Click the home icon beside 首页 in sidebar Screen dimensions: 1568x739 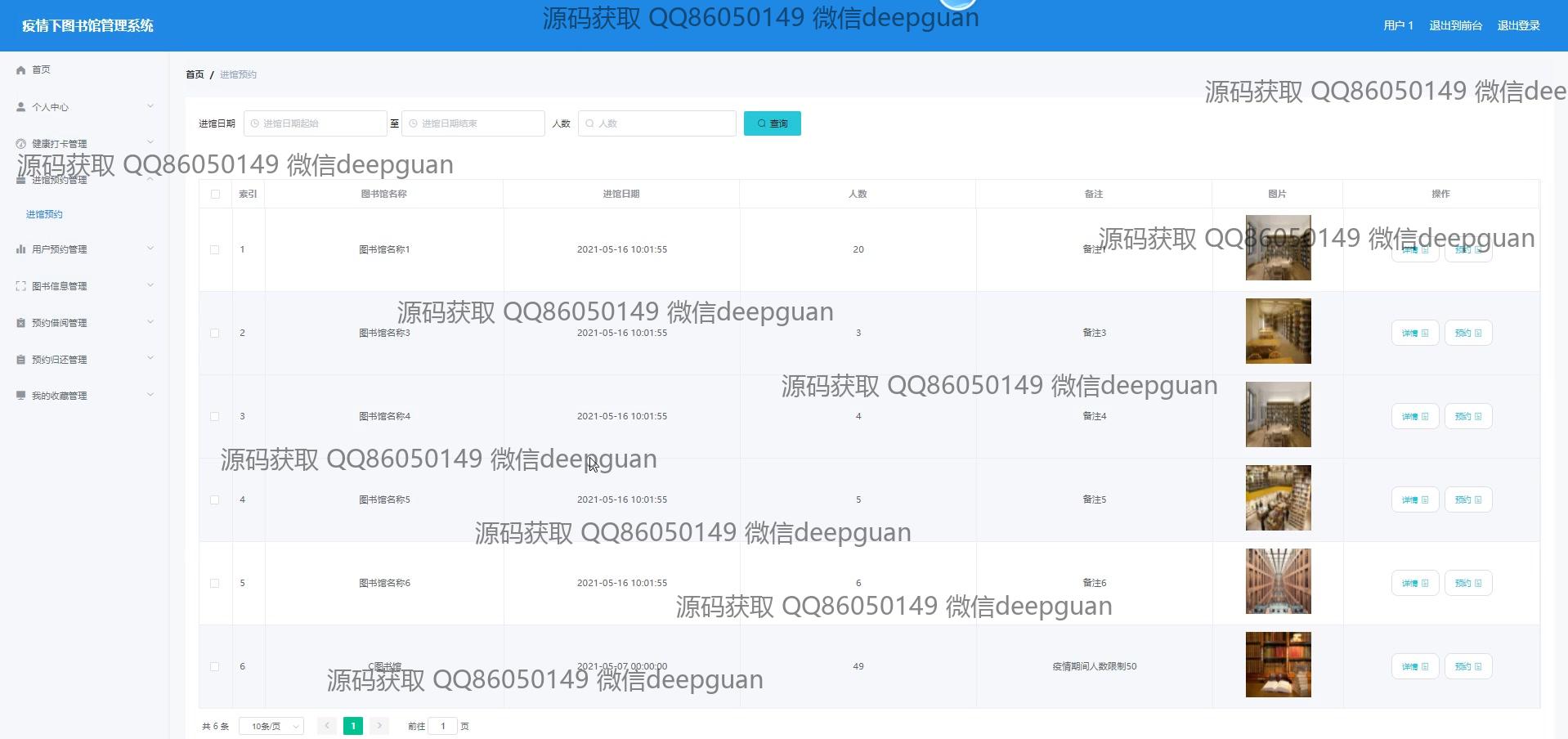pos(21,70)
